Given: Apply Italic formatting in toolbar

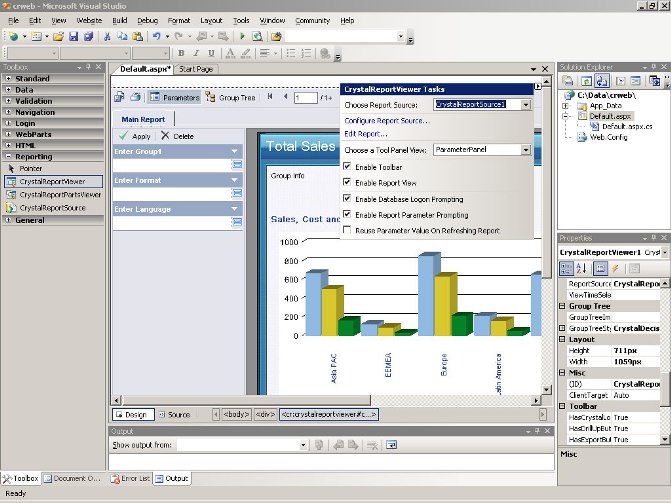Looking at the screenshot, I should pos(196,53).
